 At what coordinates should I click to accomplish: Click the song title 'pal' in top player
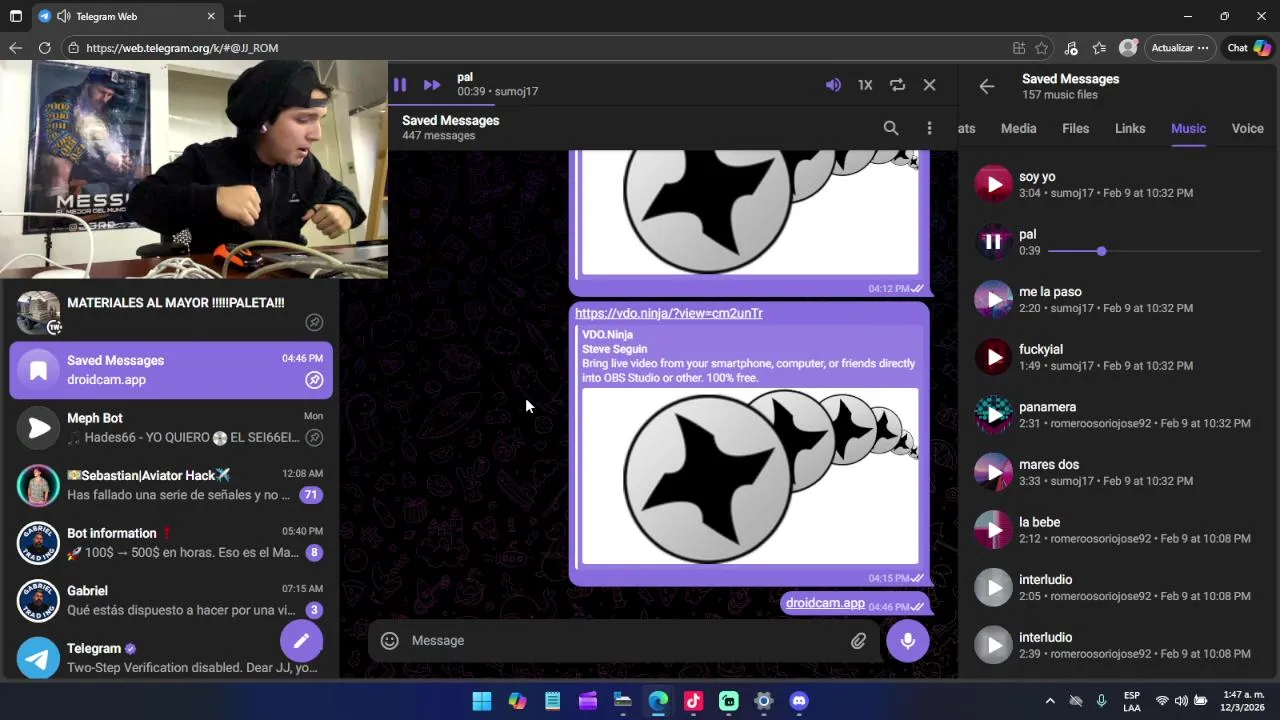coord(465,77)
